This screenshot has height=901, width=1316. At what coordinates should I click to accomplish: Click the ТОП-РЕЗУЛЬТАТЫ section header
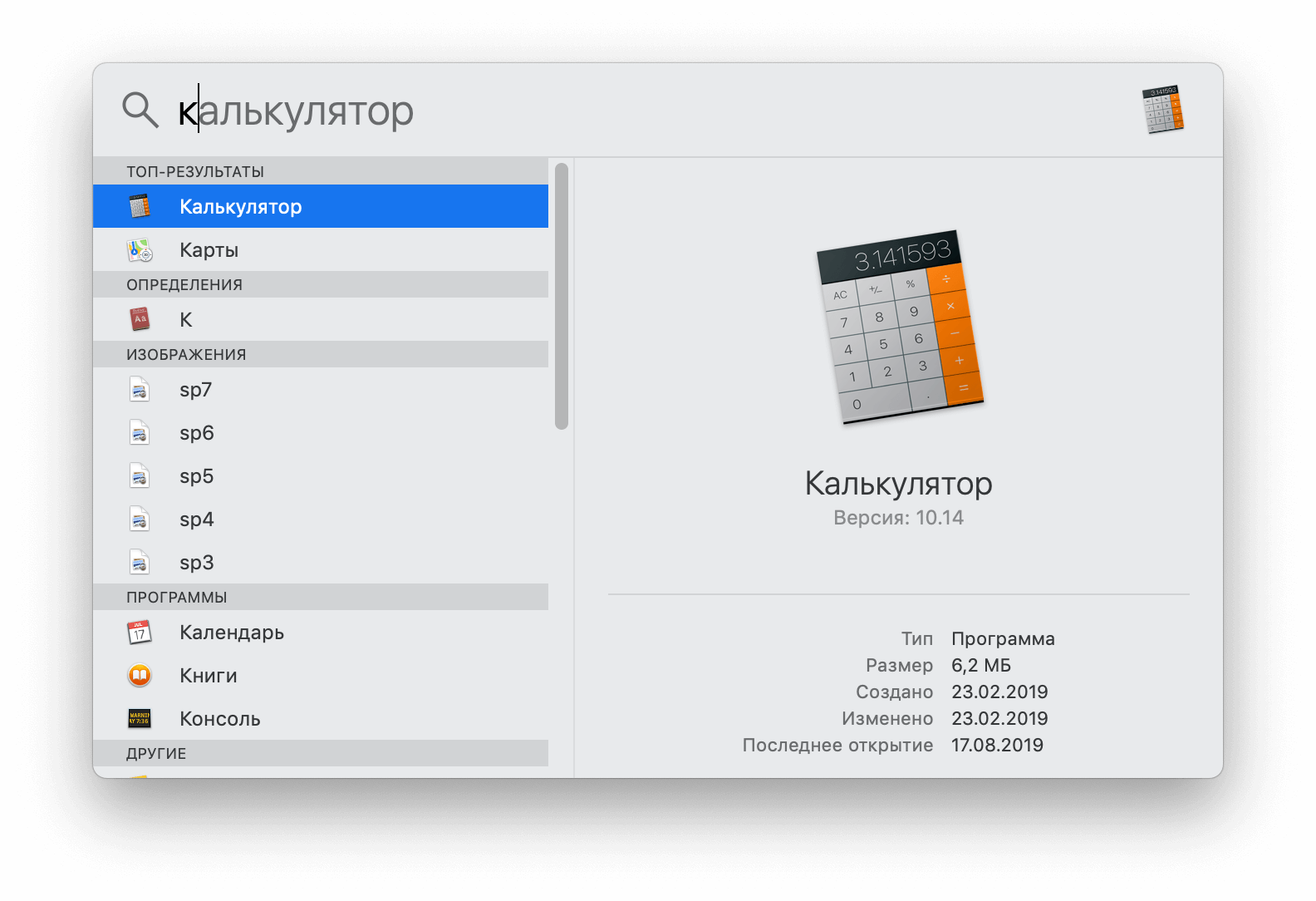(321, 171)
